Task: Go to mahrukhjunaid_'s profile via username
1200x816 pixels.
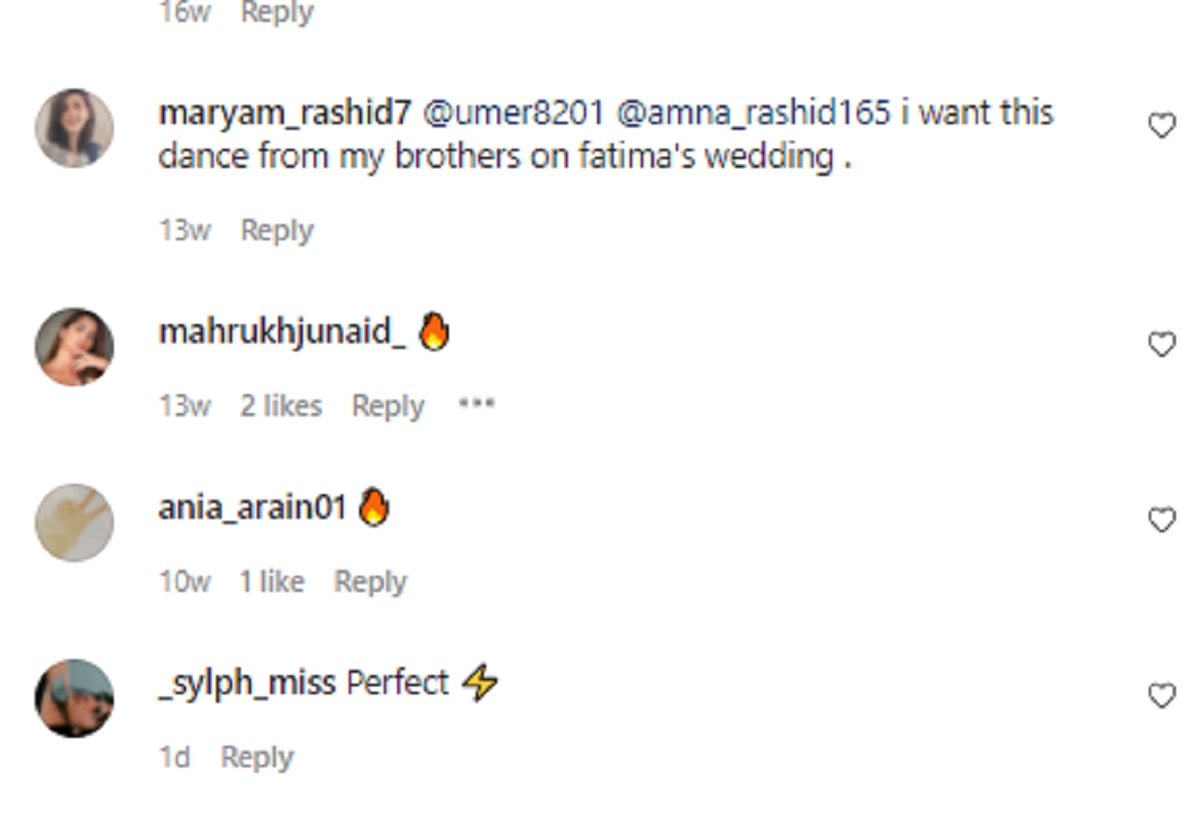Action: [x=282, y=332]
